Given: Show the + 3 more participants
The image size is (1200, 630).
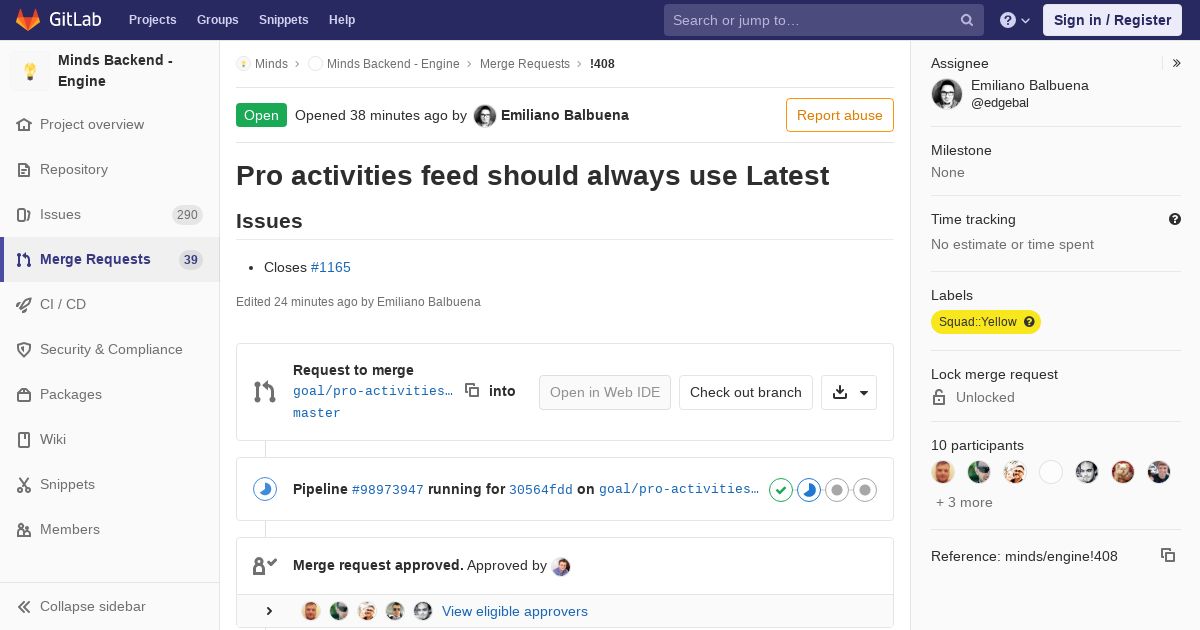Looking at the screenshot, I should 964,502.
